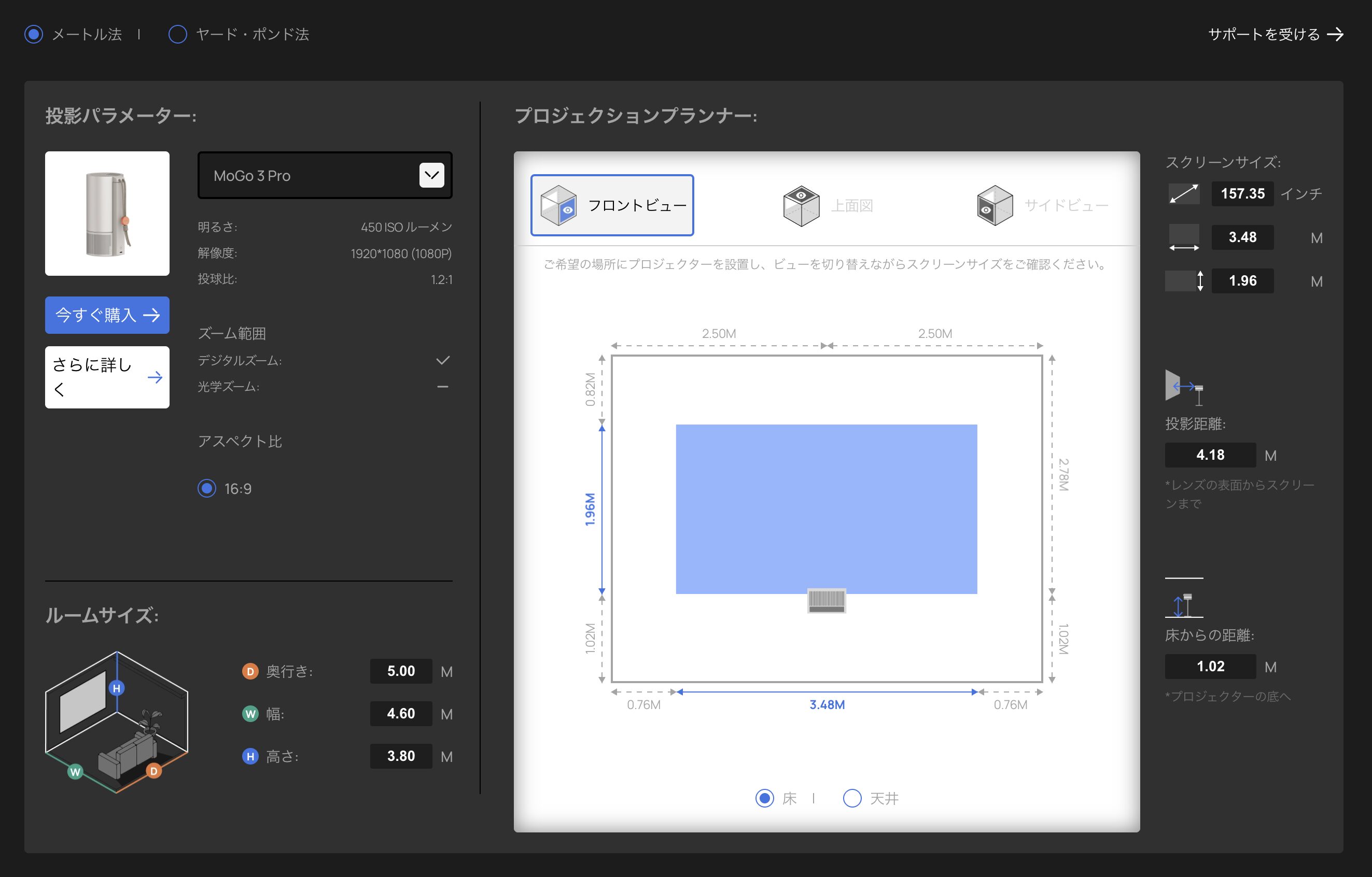Open the MoGo 3 Pro model dropdown
The height and width of the screenshot is (877, 1372).
point(325,175)
